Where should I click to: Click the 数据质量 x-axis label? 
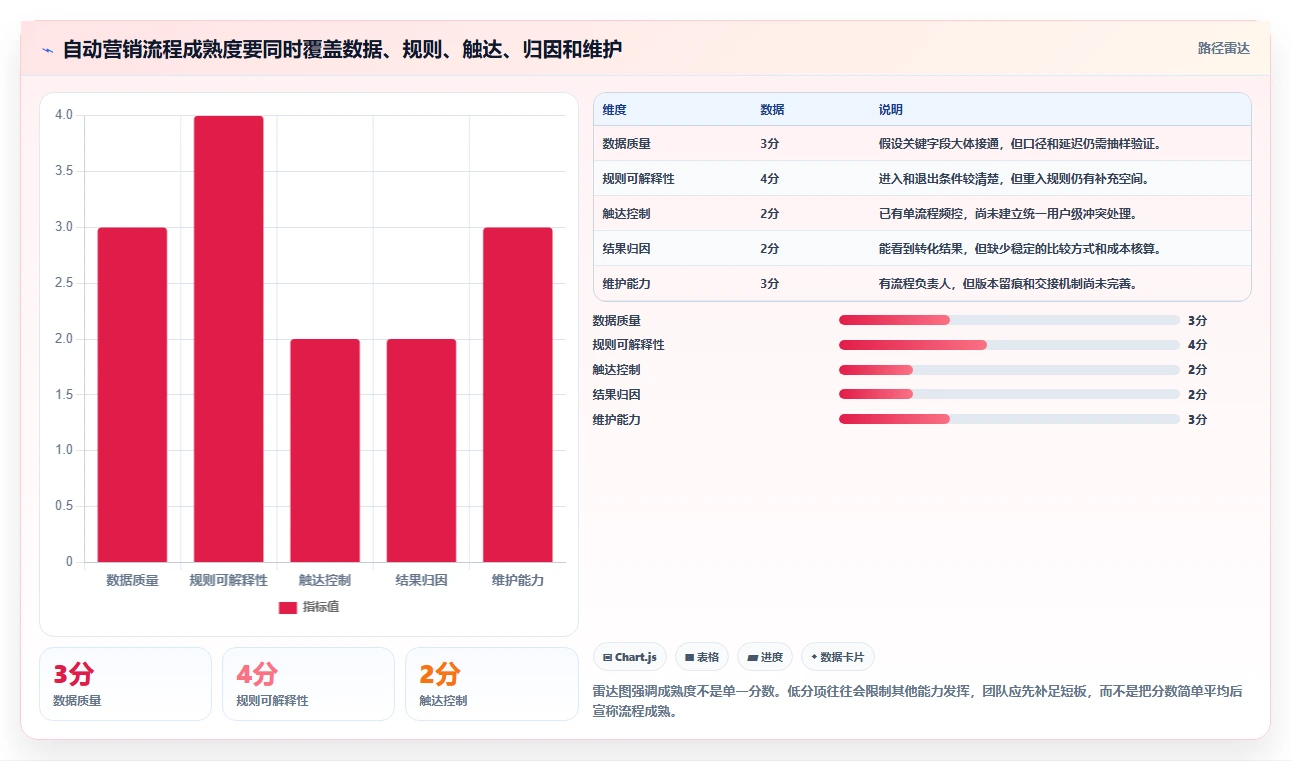pyautogui.click(x=132, y=580)
